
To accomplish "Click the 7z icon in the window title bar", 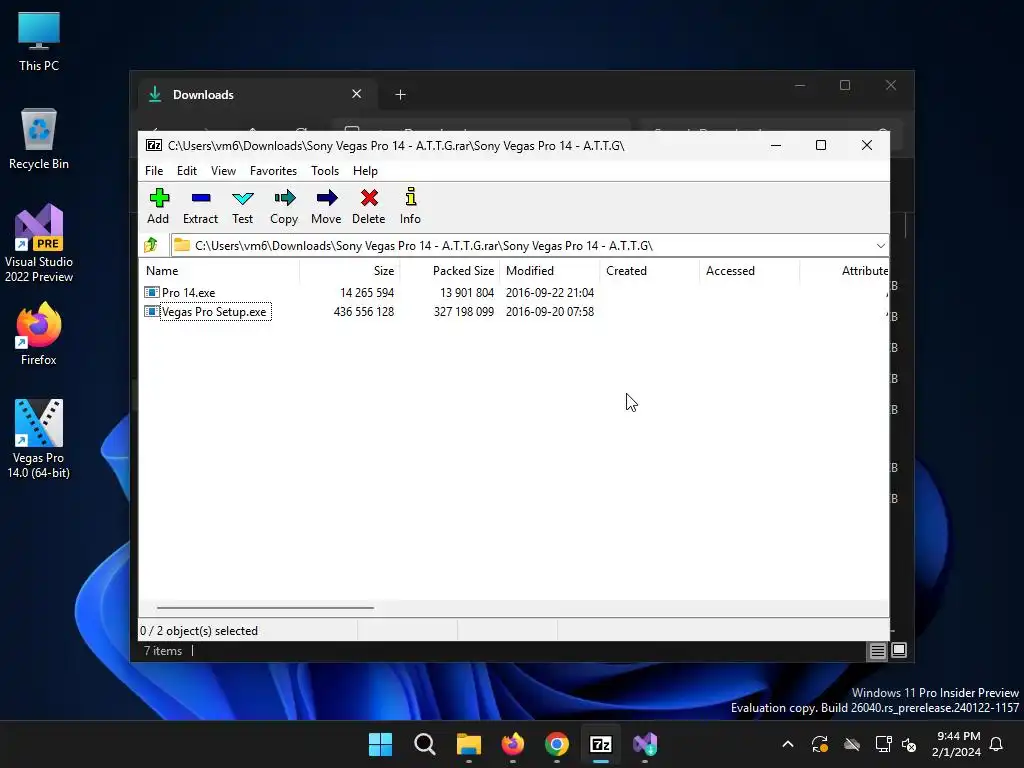I will click(x=154, y=146).
